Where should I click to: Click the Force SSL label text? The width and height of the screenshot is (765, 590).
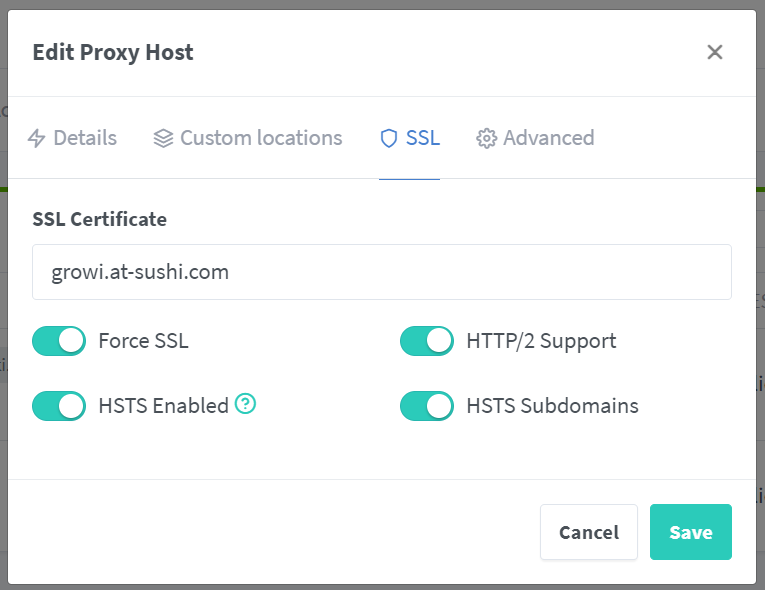(x=143, y=341)
